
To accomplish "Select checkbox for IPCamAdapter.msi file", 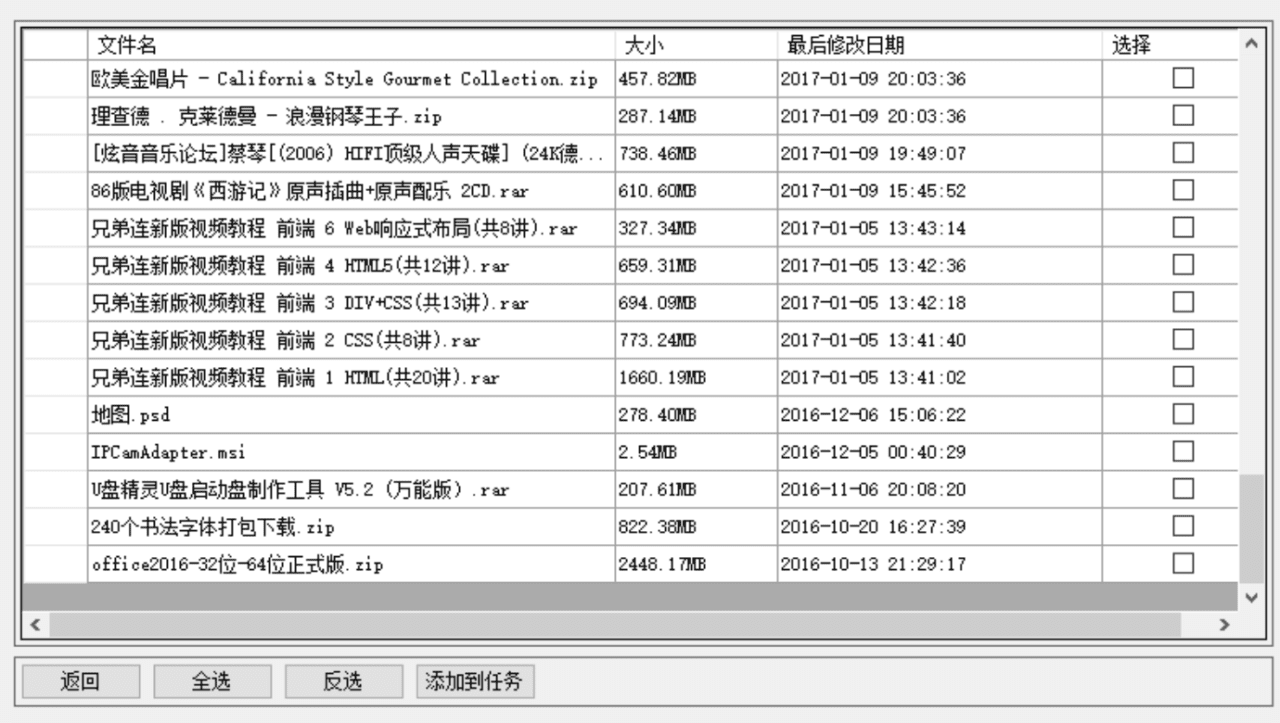I will tap(1183, 451).
